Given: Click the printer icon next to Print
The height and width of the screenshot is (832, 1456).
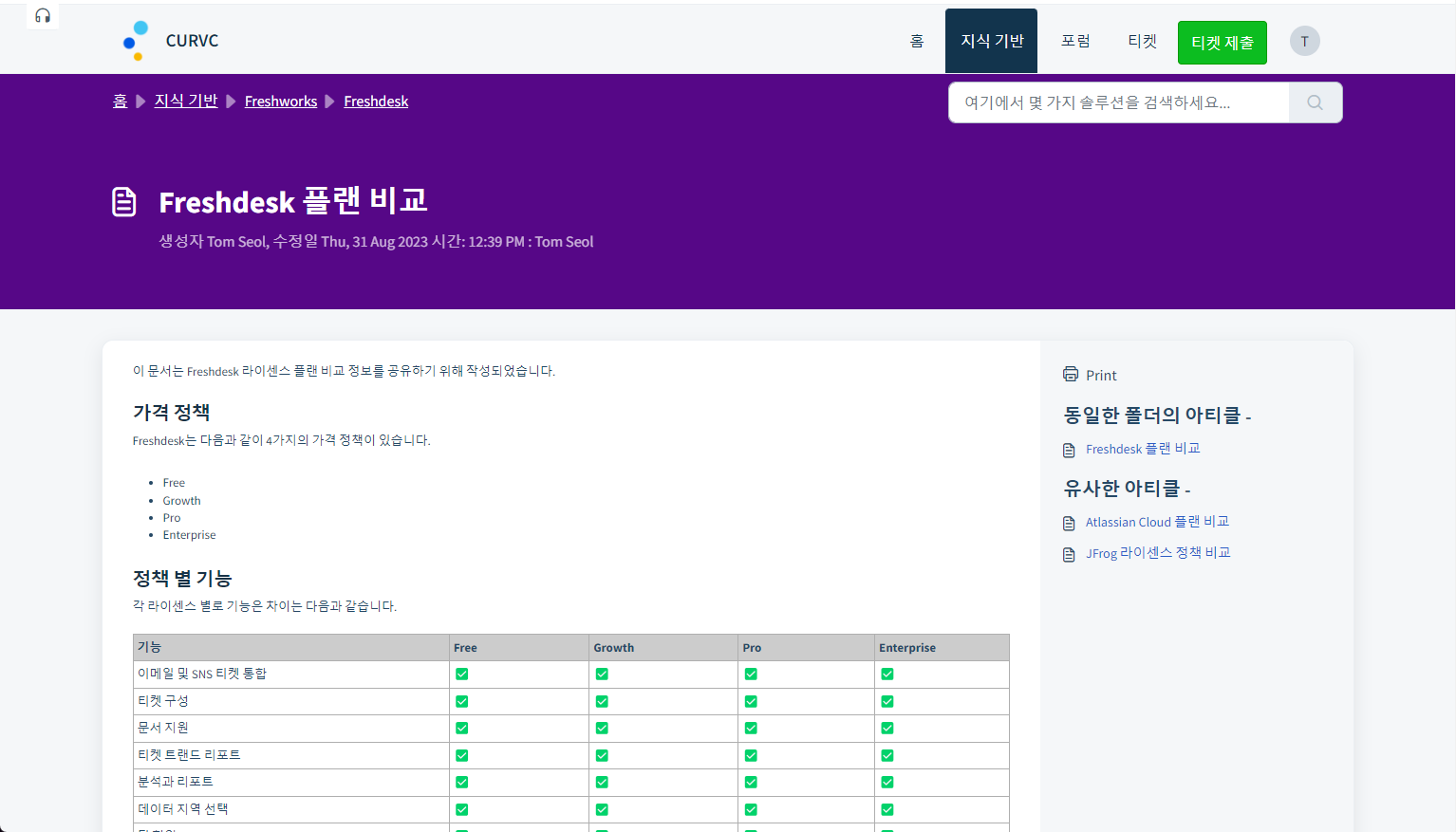Looking at the screenshot, I should click(1071, 374).
